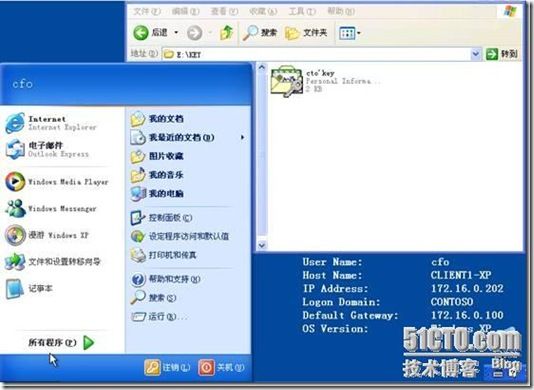Open the 收藏 menu
534x390 pixels.
click(263, 12)
